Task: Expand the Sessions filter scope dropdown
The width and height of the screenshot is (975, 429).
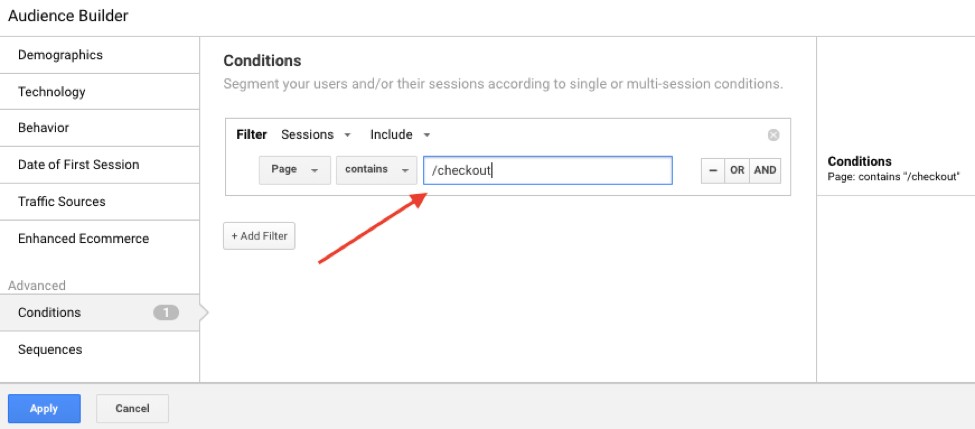Action: (316, 135)
